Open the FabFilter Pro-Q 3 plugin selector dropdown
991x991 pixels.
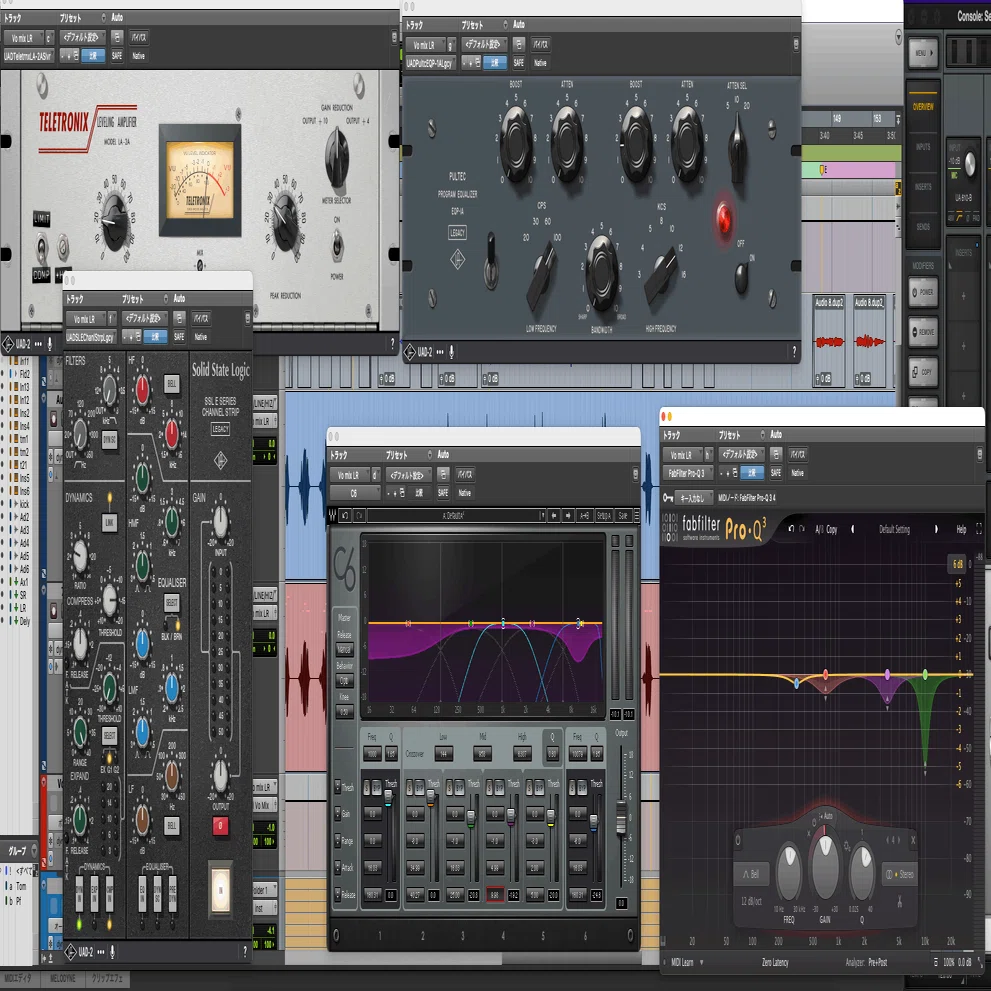pyautogui.click(x=688, y=473)
